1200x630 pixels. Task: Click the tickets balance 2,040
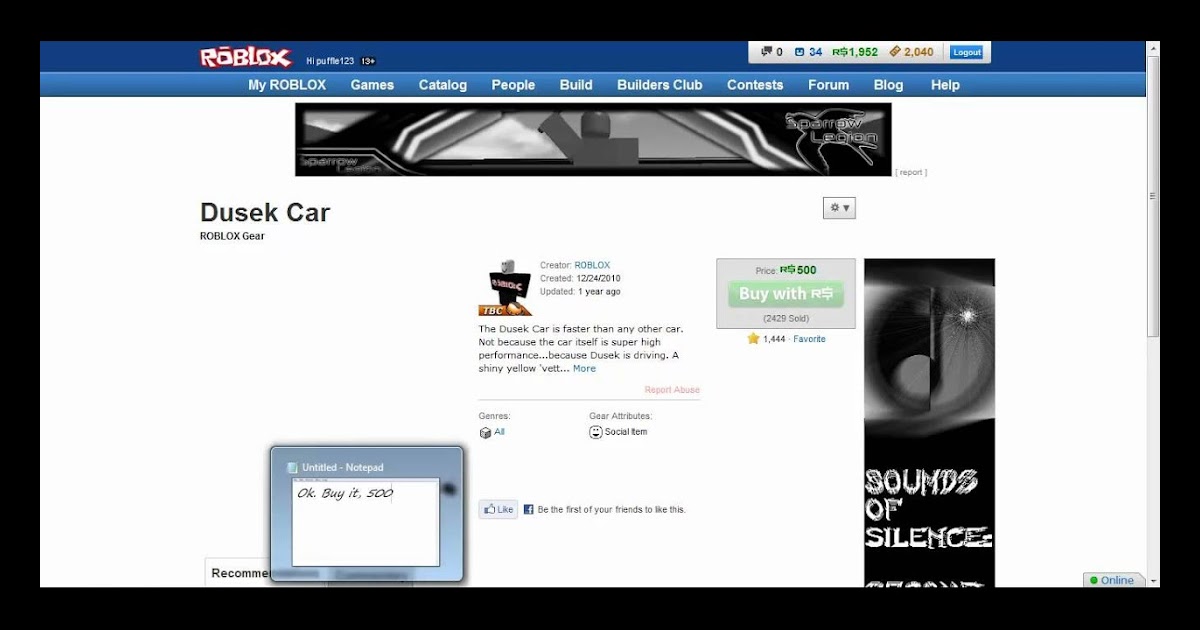coord(911,52)
